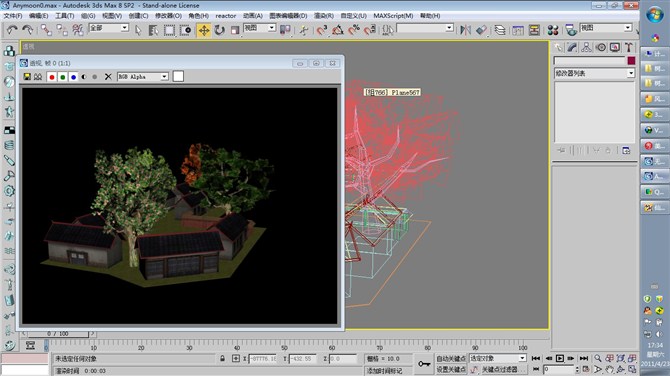Open the render type dropdown on toolbar right

(x=605, y=28)
